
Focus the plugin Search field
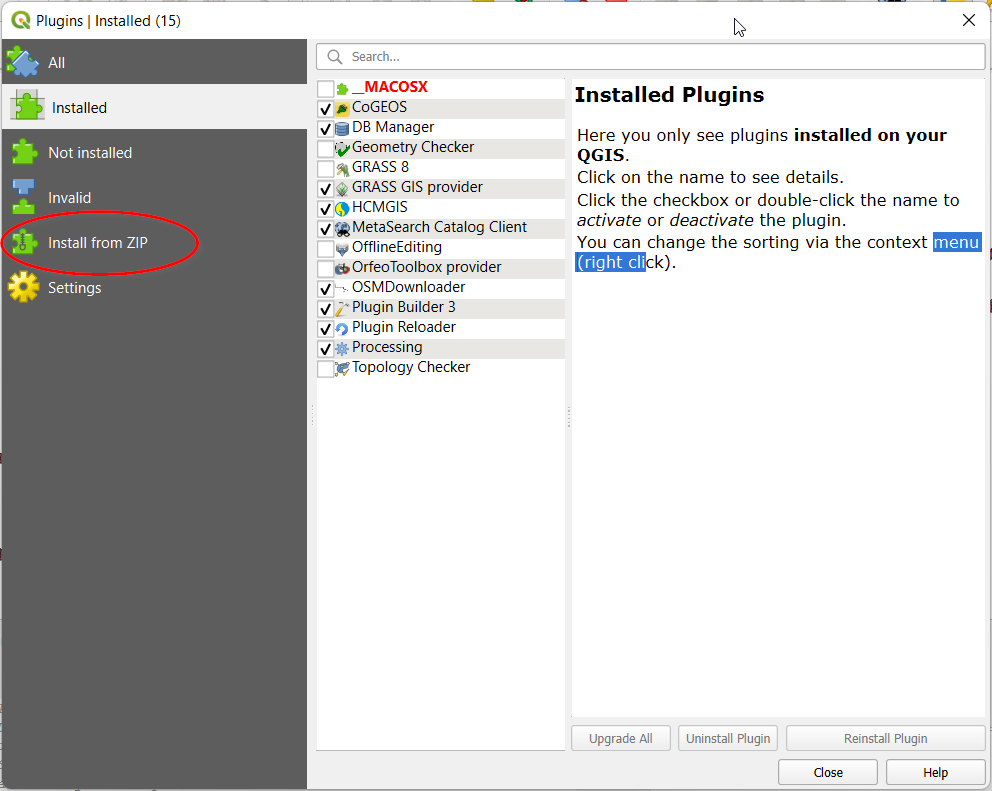tap(650, 57)
